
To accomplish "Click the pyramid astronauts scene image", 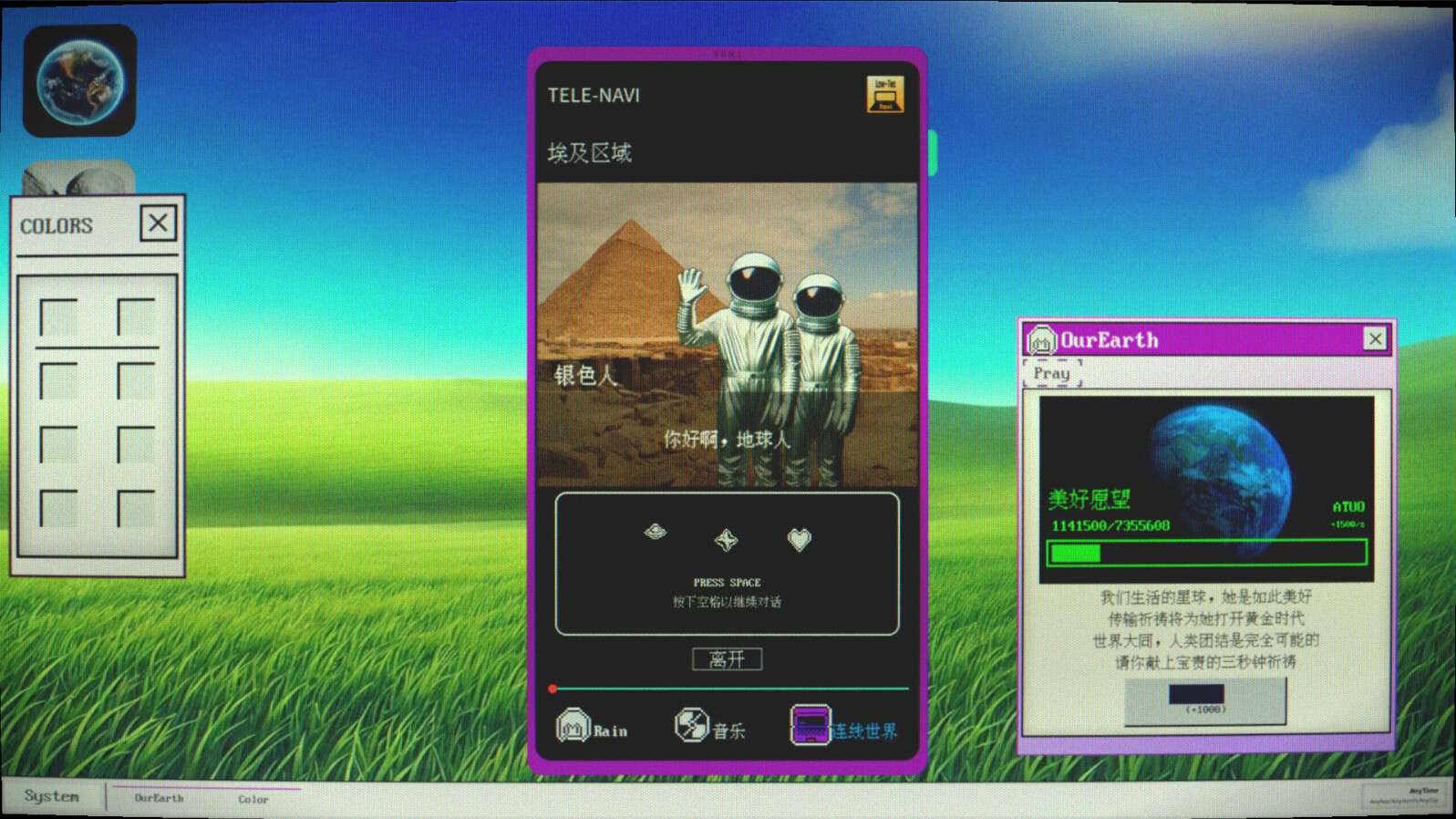I will click(x=727, y=334).
